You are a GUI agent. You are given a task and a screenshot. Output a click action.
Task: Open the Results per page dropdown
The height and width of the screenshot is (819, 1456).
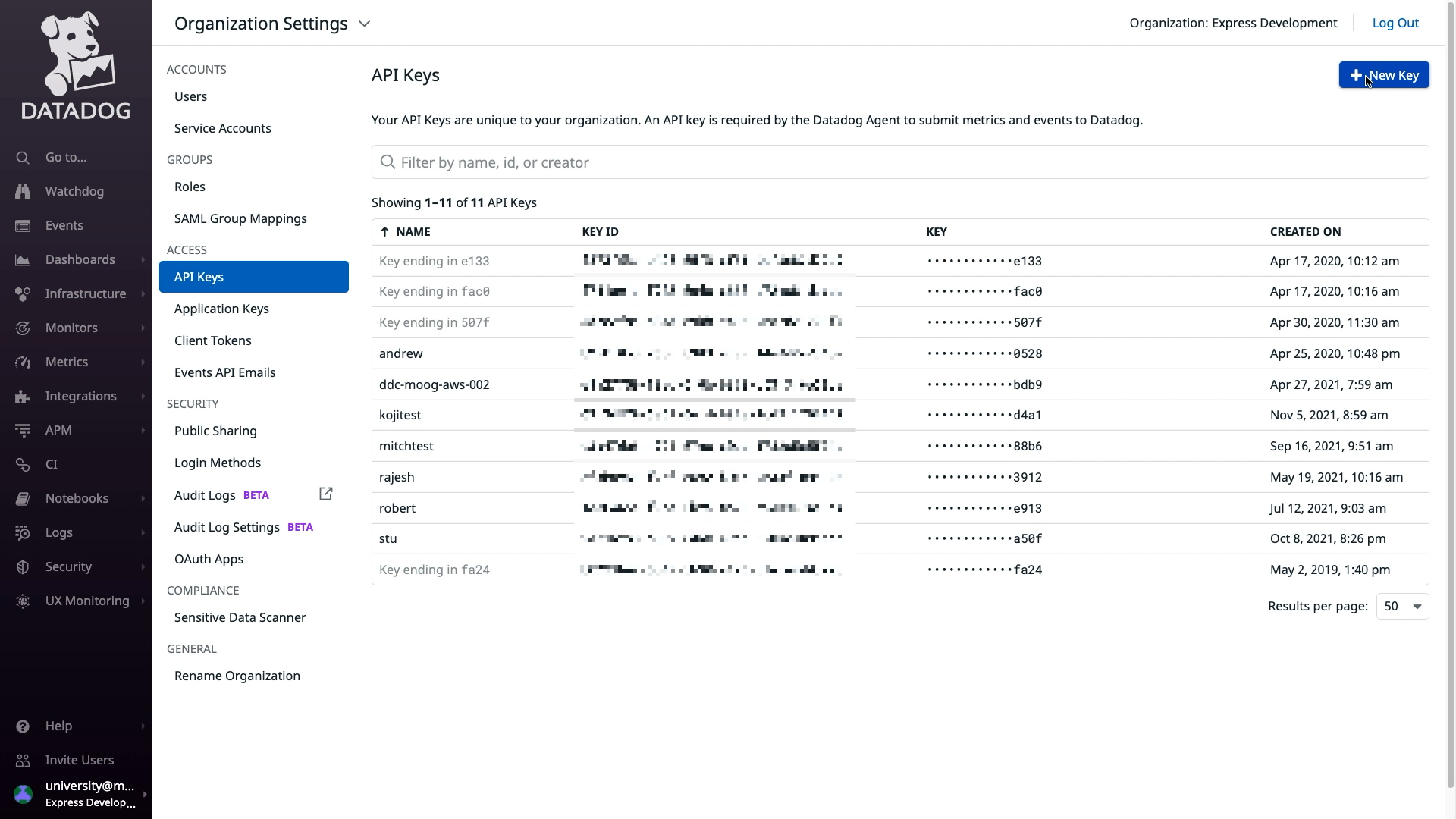point(1402,606)
